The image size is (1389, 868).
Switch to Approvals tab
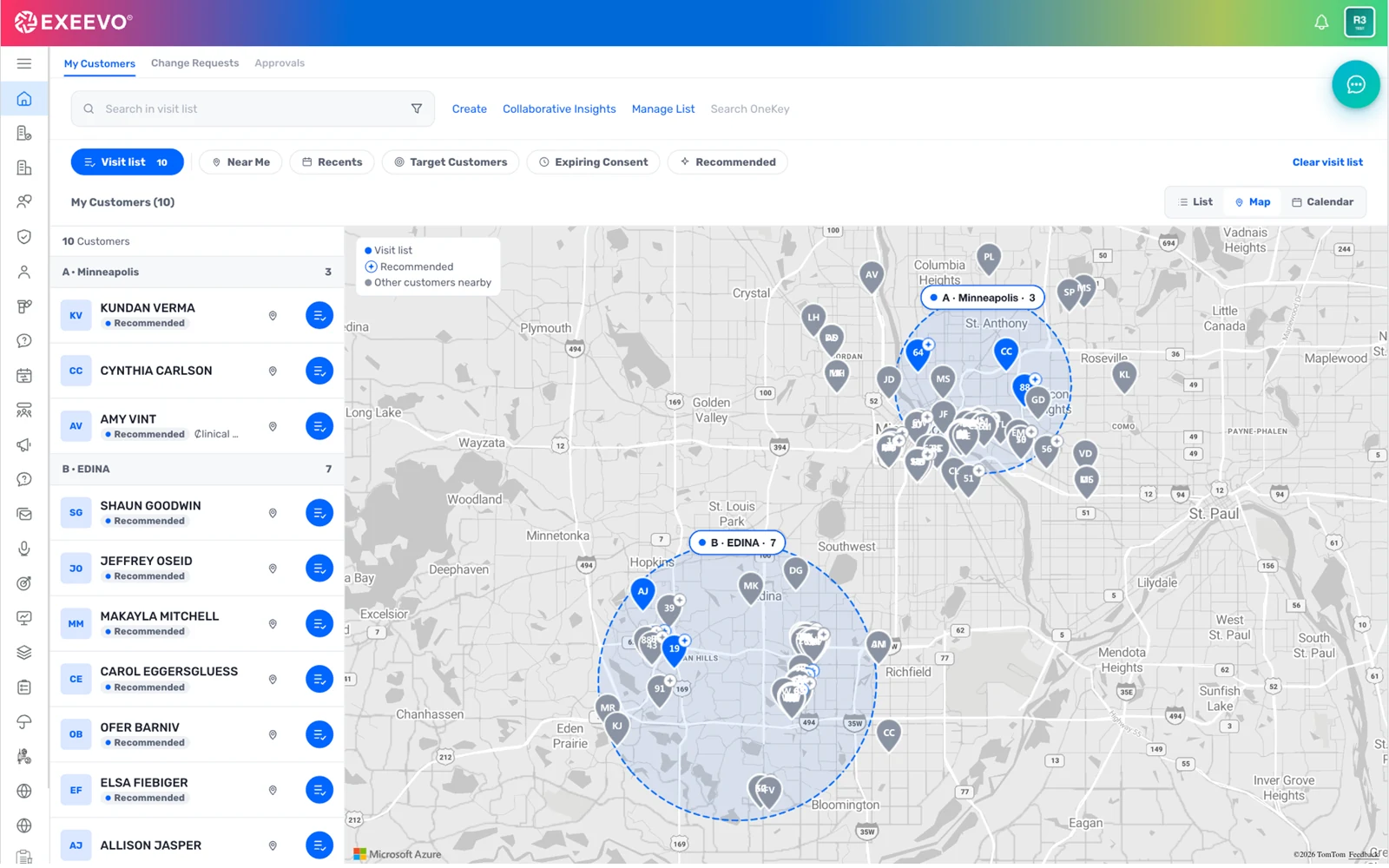[280, 63]
